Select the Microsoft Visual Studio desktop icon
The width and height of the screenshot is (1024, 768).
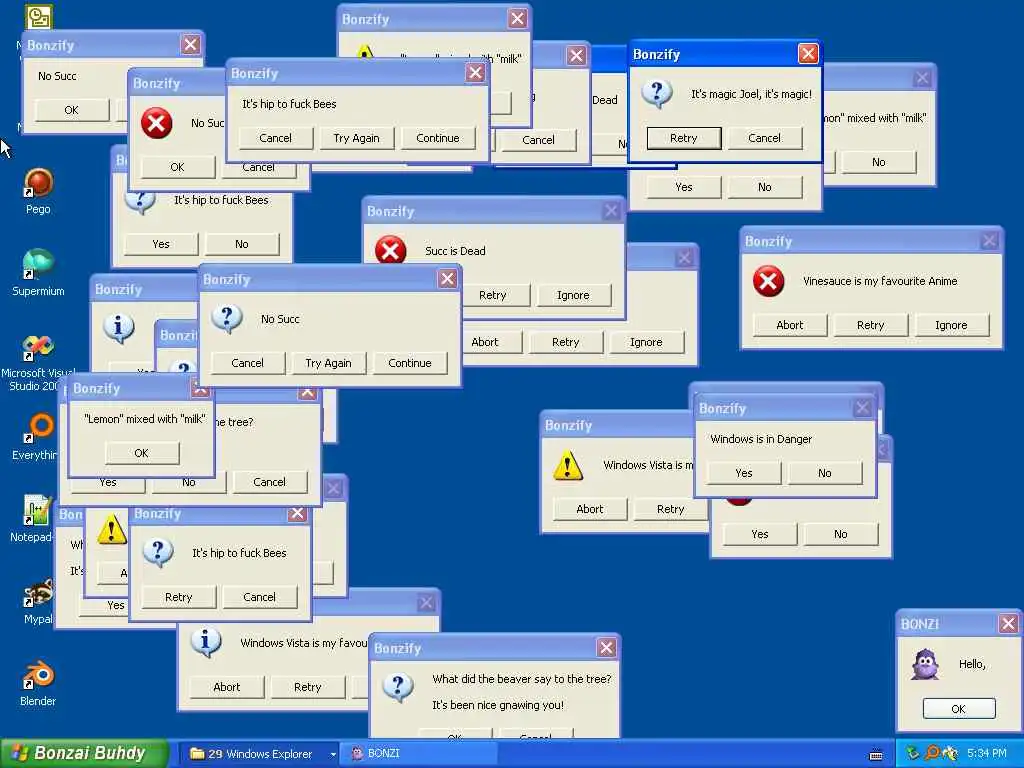pyautogui.click(x=38, y=348)
